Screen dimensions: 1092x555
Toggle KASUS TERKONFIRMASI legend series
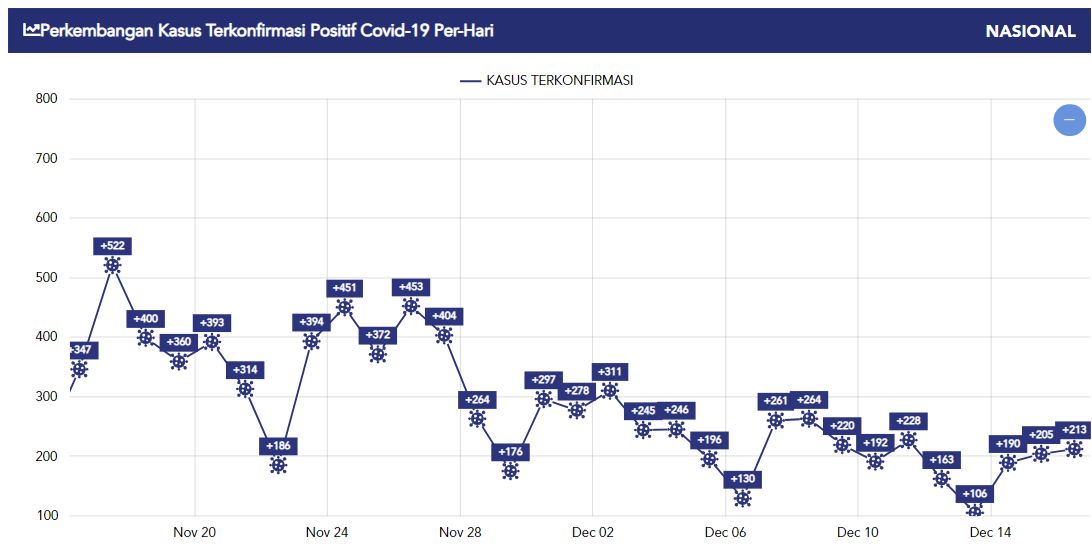547,81
